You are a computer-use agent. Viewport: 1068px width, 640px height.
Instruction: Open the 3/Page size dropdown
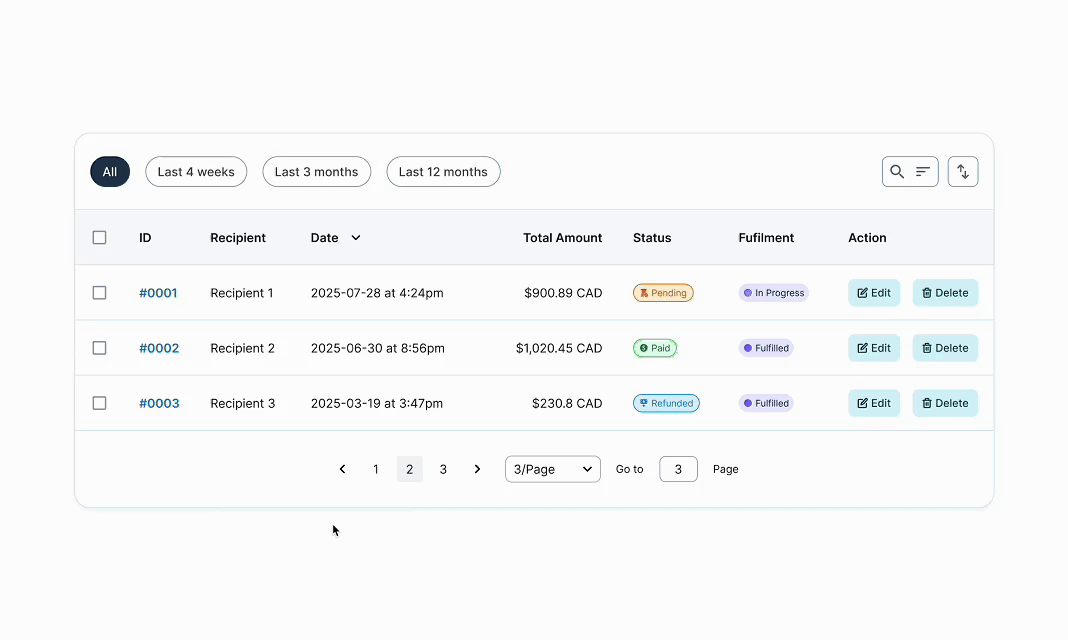coord(552,469)
